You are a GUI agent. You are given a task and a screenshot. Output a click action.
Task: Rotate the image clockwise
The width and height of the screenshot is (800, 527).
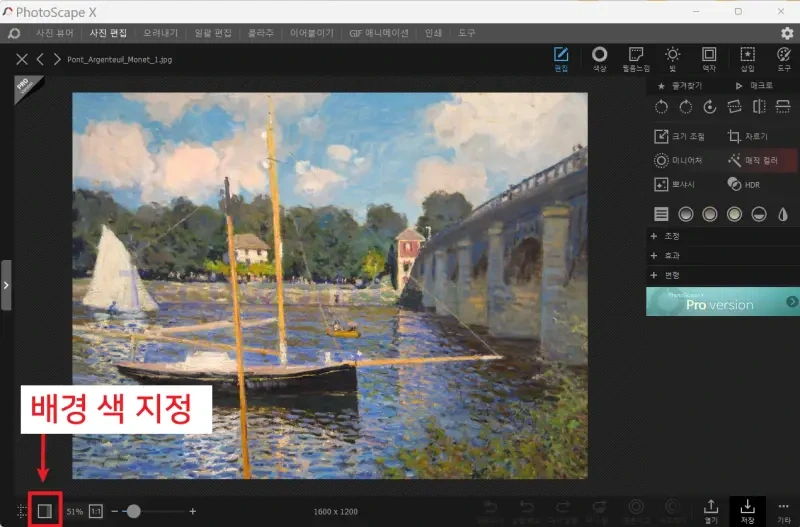686,107
